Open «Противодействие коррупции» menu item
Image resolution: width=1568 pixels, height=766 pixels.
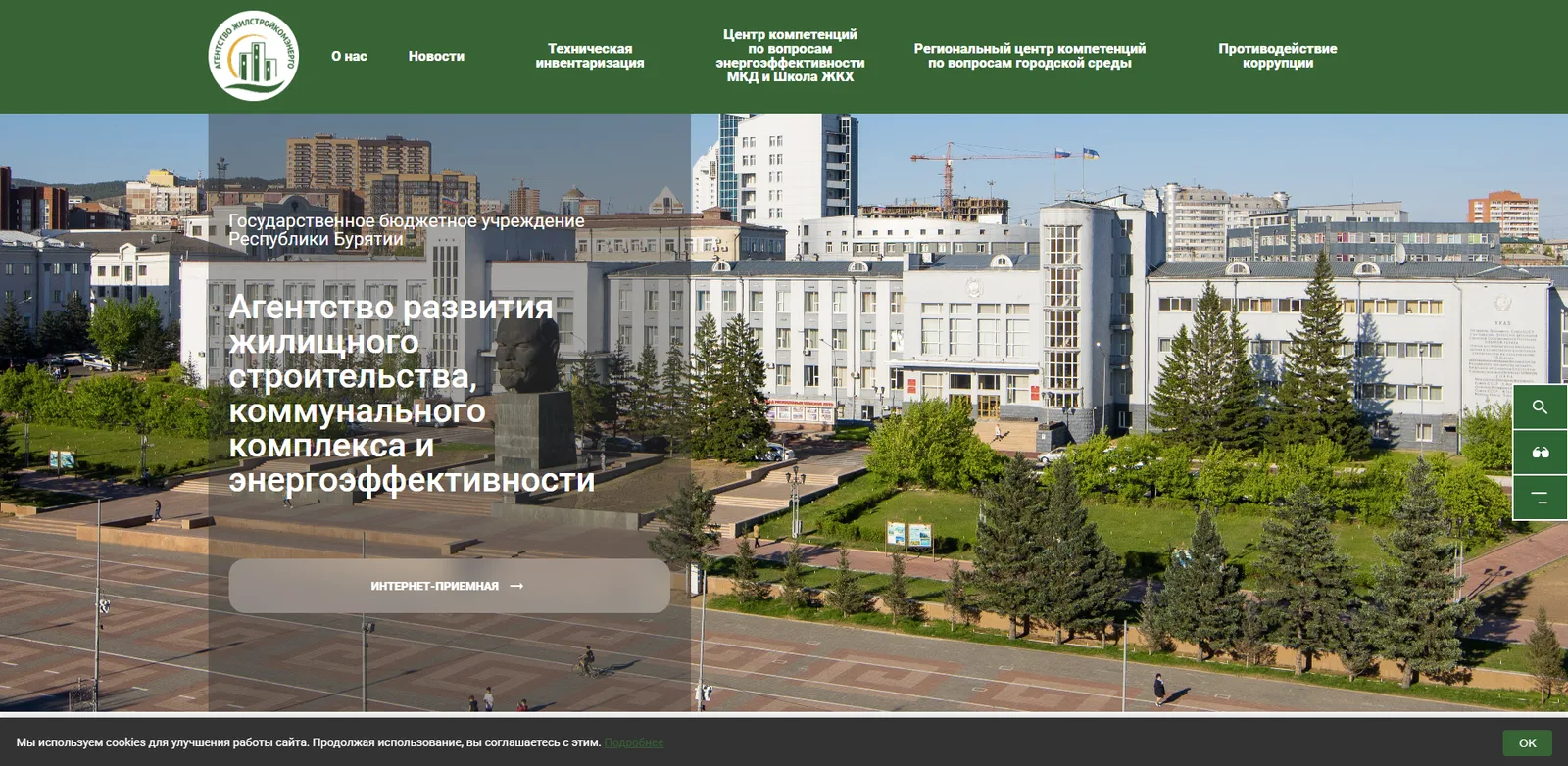(x=1278, y=56)
